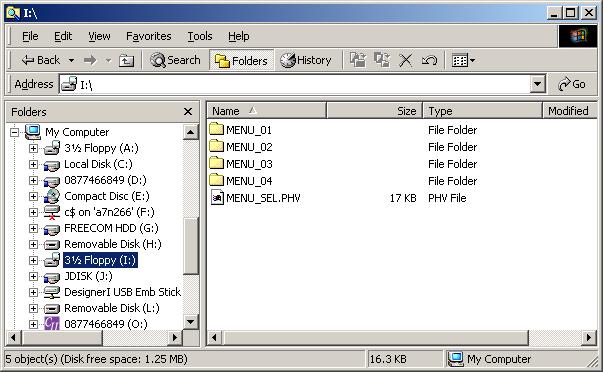
Task: Click the 'PHV File' type cell
Action: [x=447, y=198]
